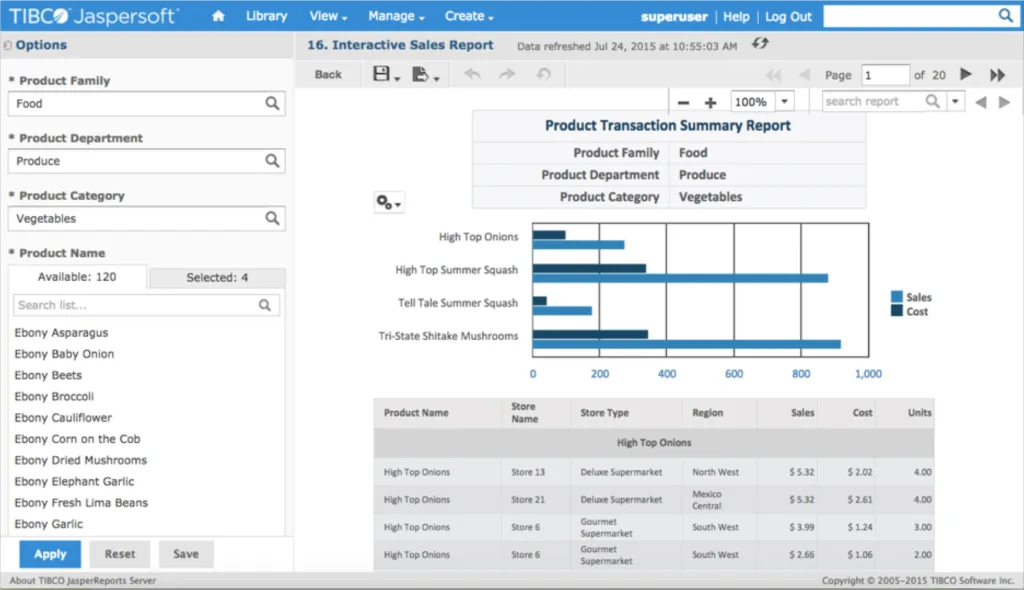Click the Product Family search icon
This screenshot has height=590, width=1024.
[272, 103]
